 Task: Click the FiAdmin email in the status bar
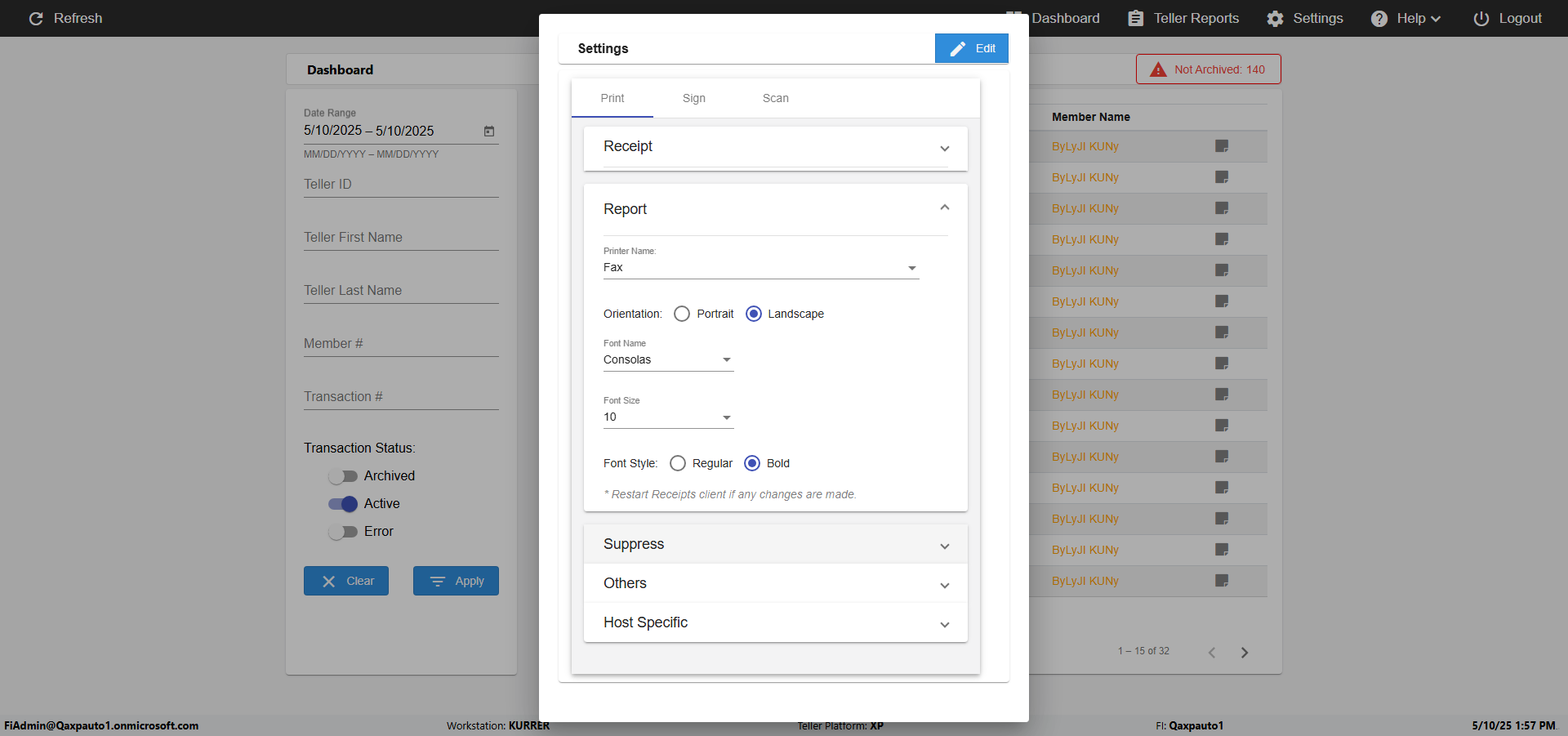coord(101,725)
